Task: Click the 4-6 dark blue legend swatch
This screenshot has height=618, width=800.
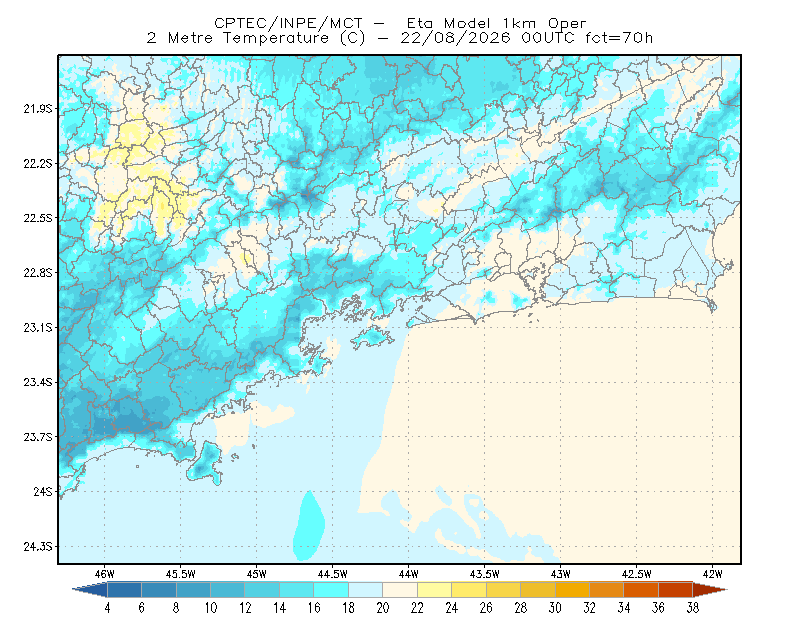Action: click(124, 589)
